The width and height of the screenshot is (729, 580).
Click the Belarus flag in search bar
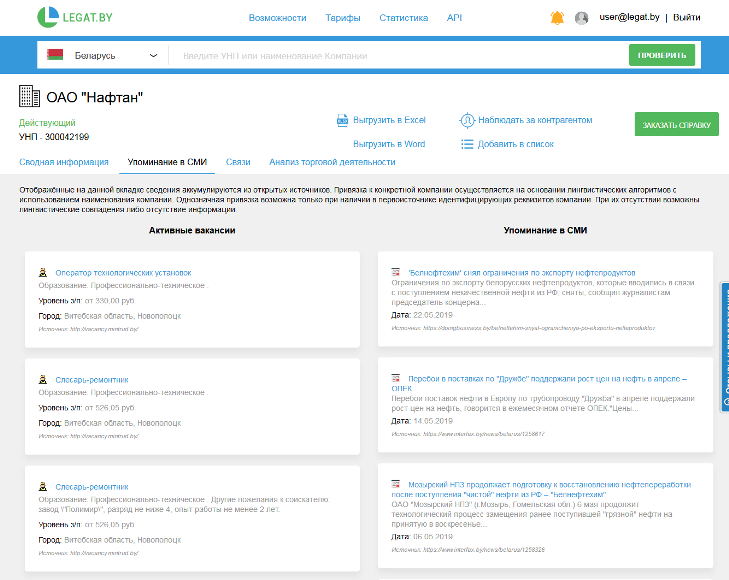pyautogui.click(x=56, y=55)
